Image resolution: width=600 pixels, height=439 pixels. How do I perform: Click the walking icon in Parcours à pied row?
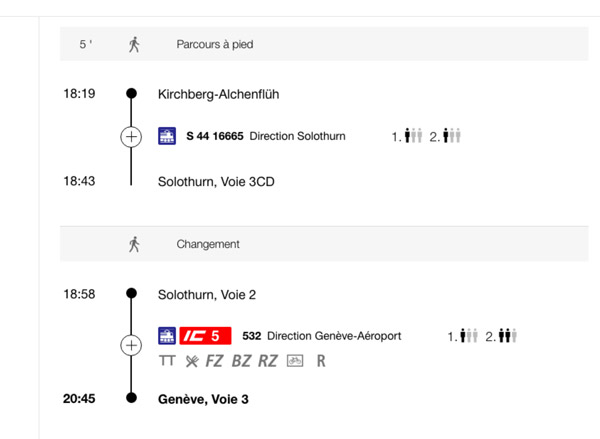point(134,44)
